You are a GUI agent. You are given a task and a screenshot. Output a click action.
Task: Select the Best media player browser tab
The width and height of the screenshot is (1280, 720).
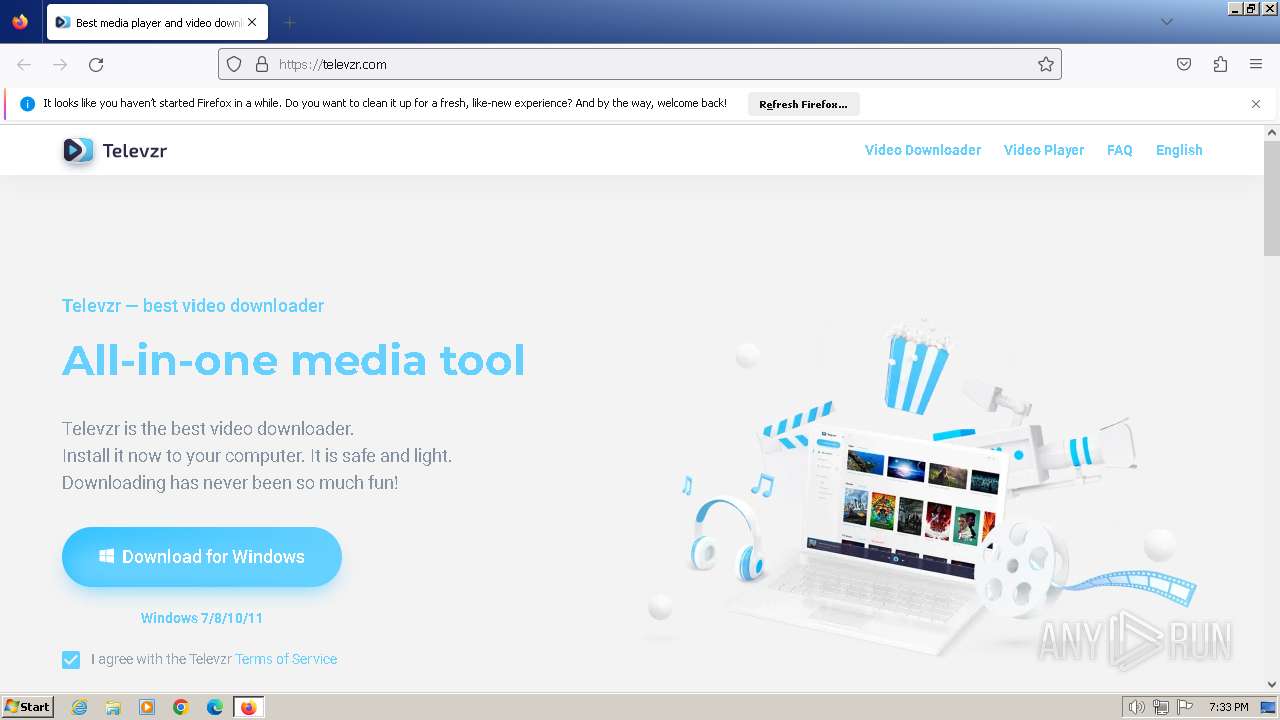point(155,22)
